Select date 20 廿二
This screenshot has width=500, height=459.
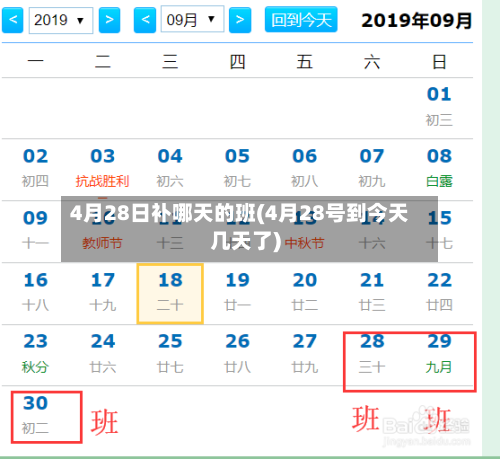point(305,293)
